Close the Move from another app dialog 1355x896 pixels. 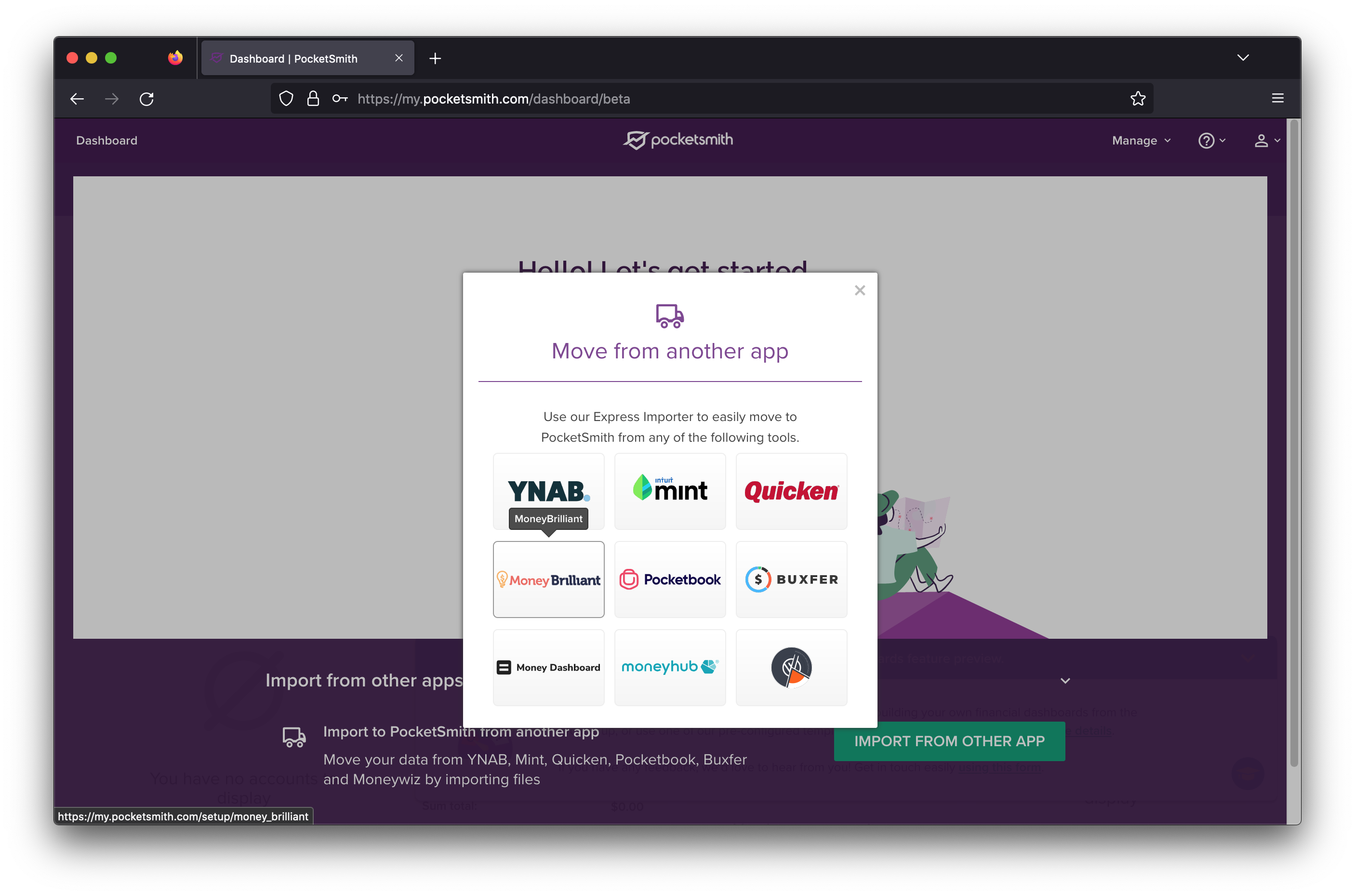(860, 290)
